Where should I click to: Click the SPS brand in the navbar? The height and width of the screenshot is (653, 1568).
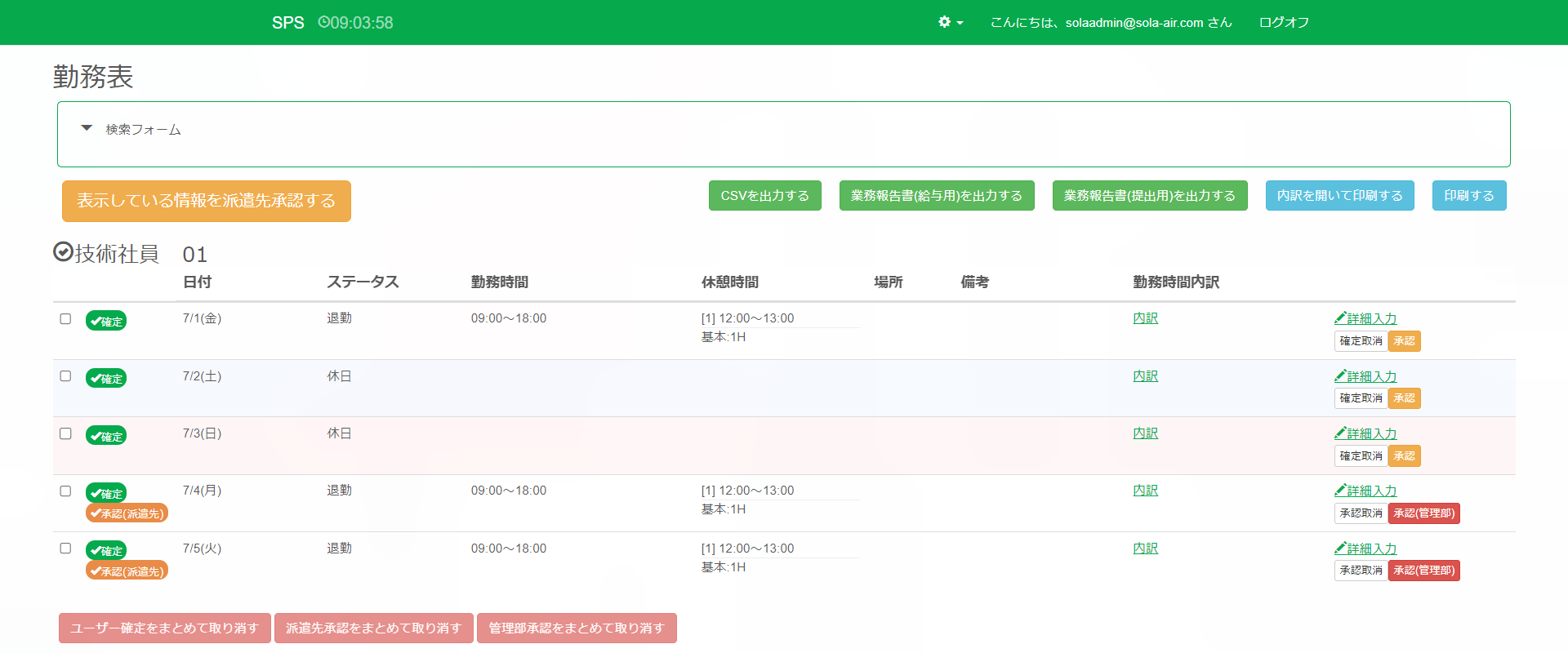[x=287, y=23]
